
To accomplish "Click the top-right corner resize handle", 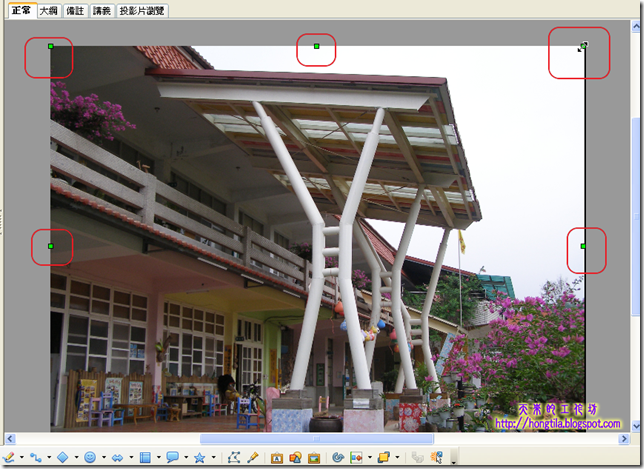I will click(x=583, y=46).
